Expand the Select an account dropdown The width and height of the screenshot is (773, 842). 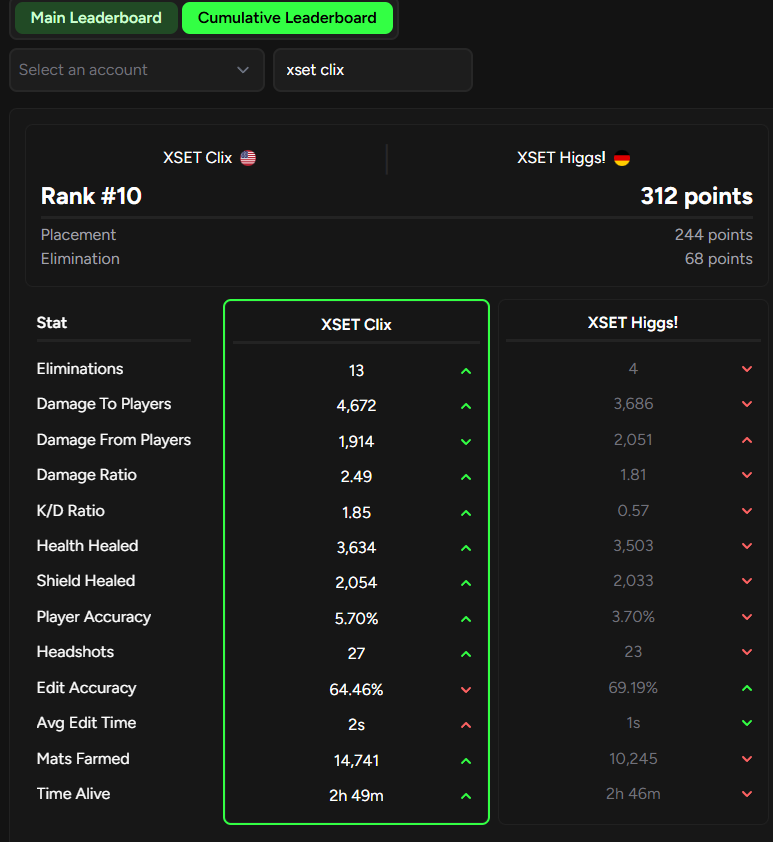pyautogui.click(x=137, y=70)
